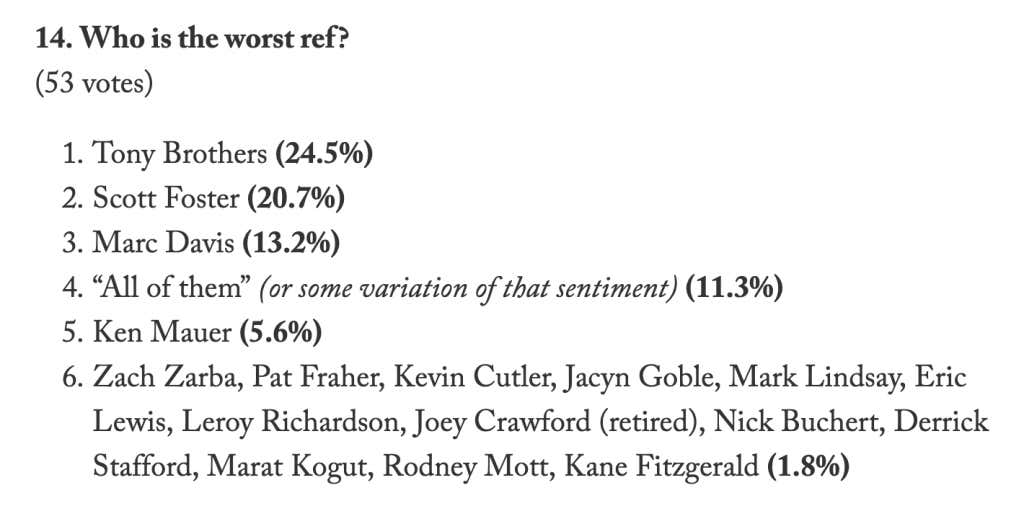Click the name Kane Fitzgerald

click(661, 467)
